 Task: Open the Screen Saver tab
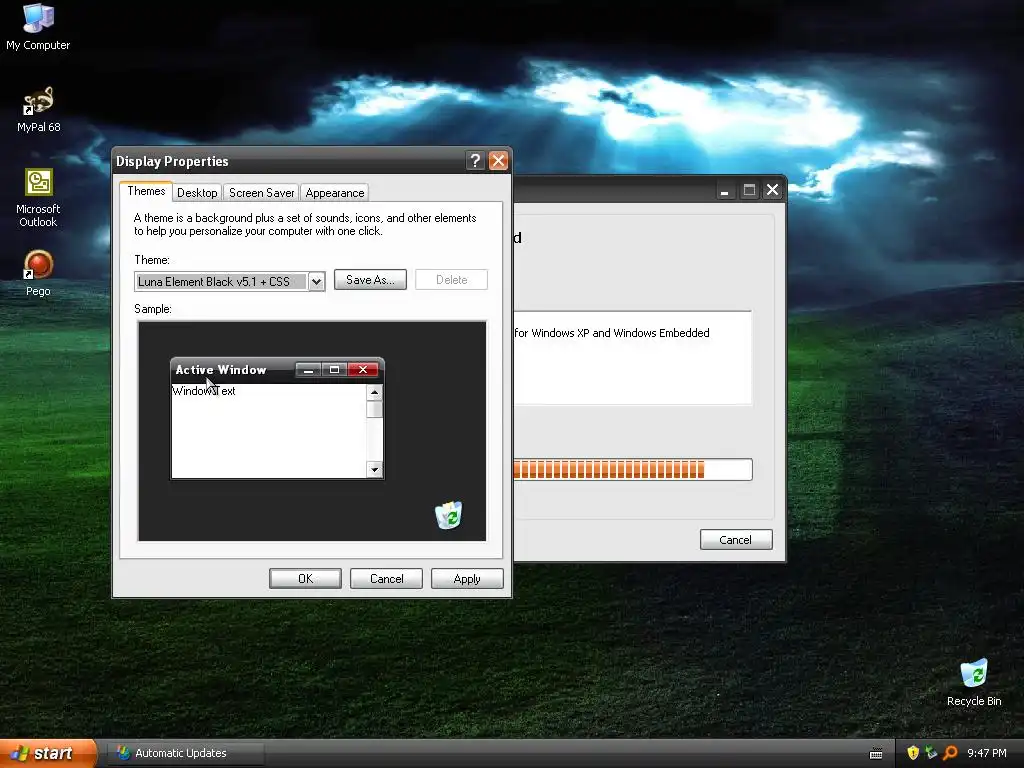(x=261, y=193)
